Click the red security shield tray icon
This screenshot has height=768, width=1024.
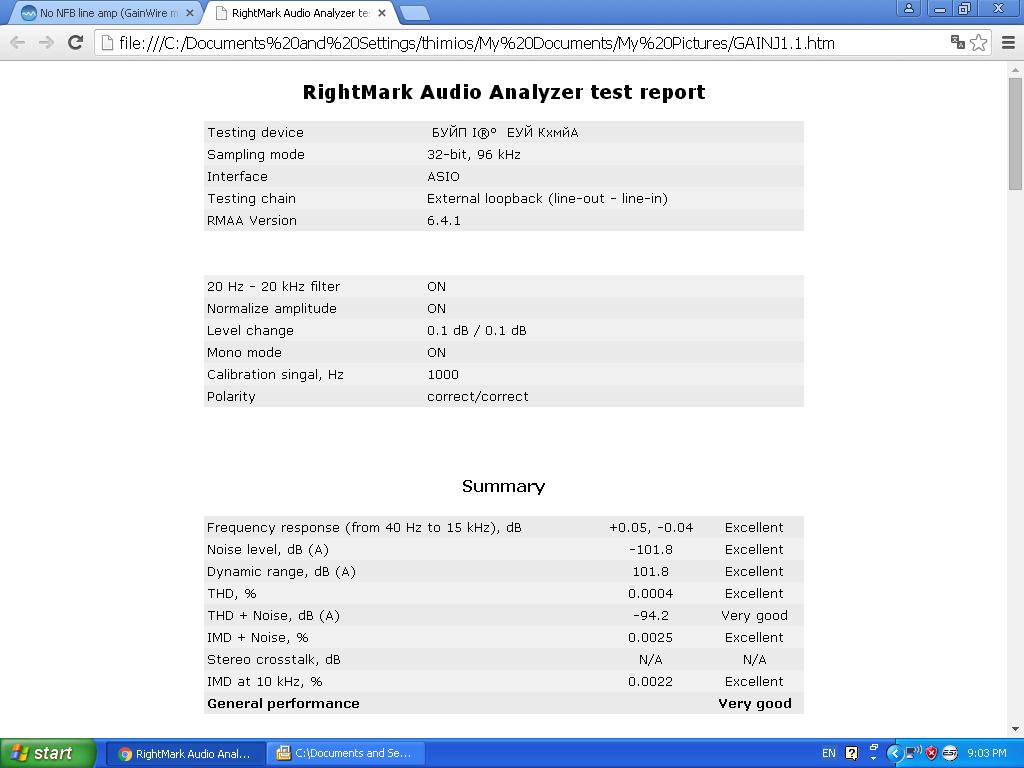[932, 754]
